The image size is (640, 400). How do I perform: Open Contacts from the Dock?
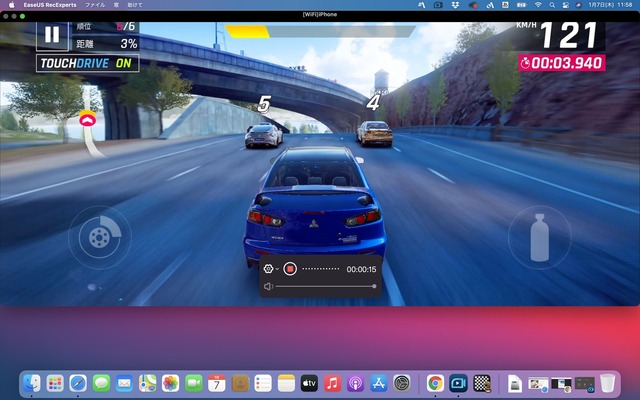pos(240,383)
